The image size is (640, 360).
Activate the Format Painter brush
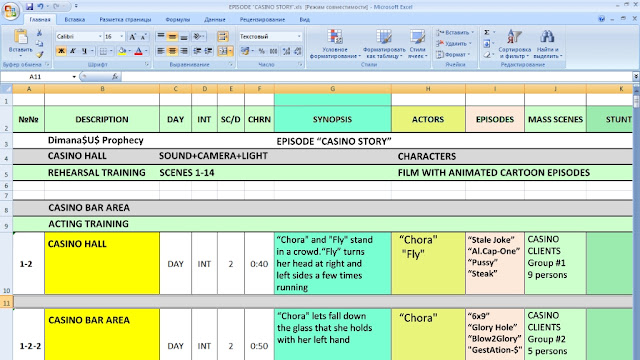pos(39,54)
